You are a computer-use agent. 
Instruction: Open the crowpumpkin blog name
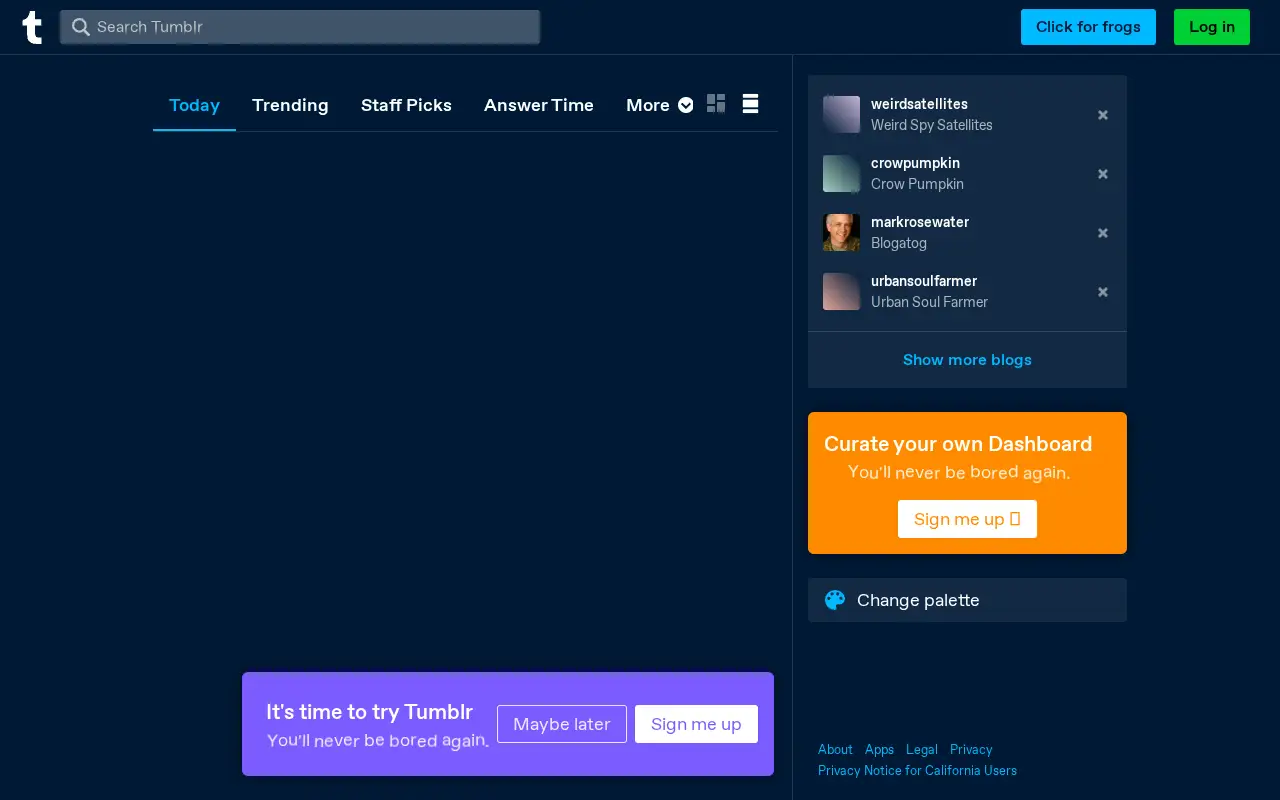pos(915,163)
